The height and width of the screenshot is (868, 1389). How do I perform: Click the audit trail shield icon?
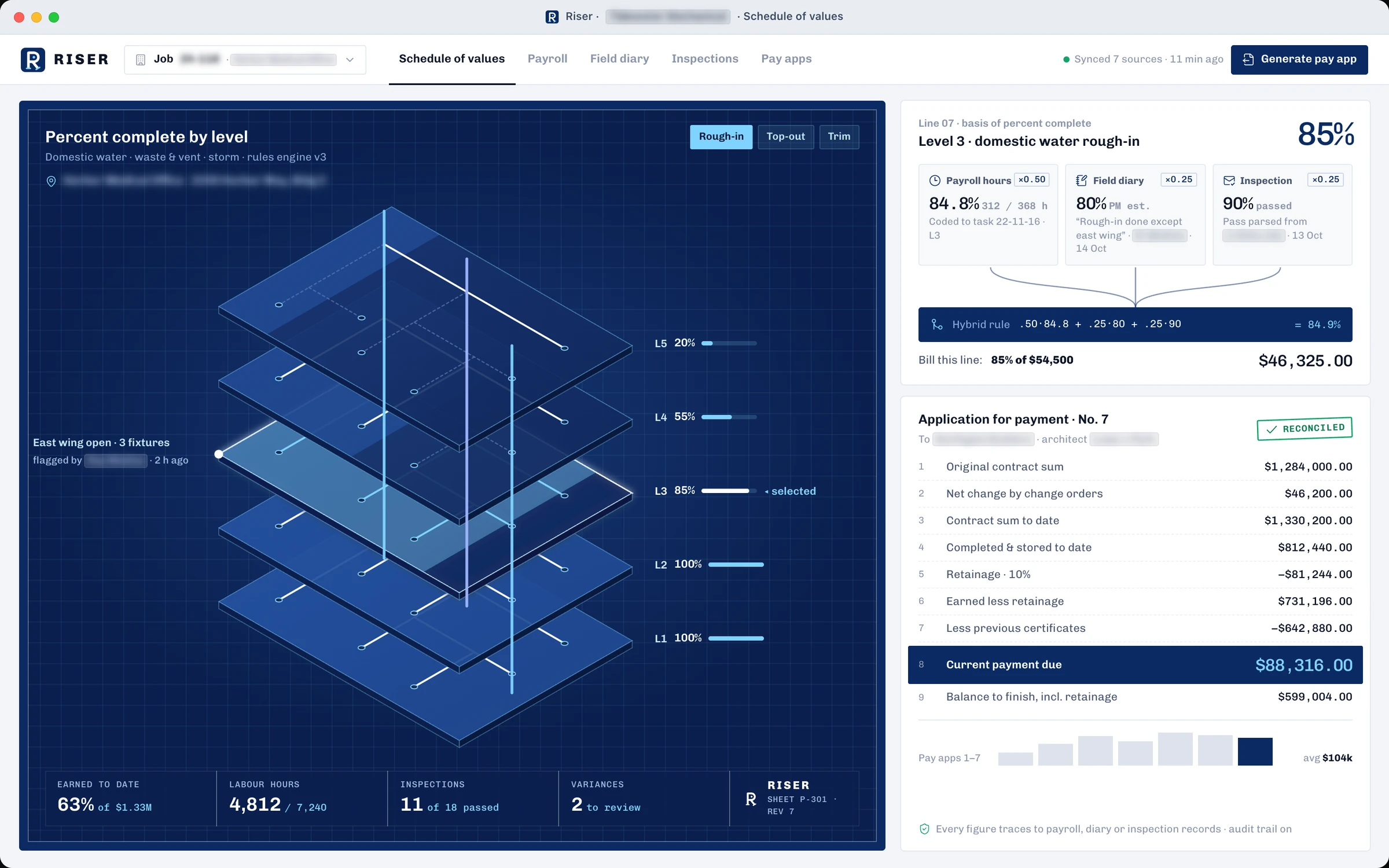coord(924,829)
